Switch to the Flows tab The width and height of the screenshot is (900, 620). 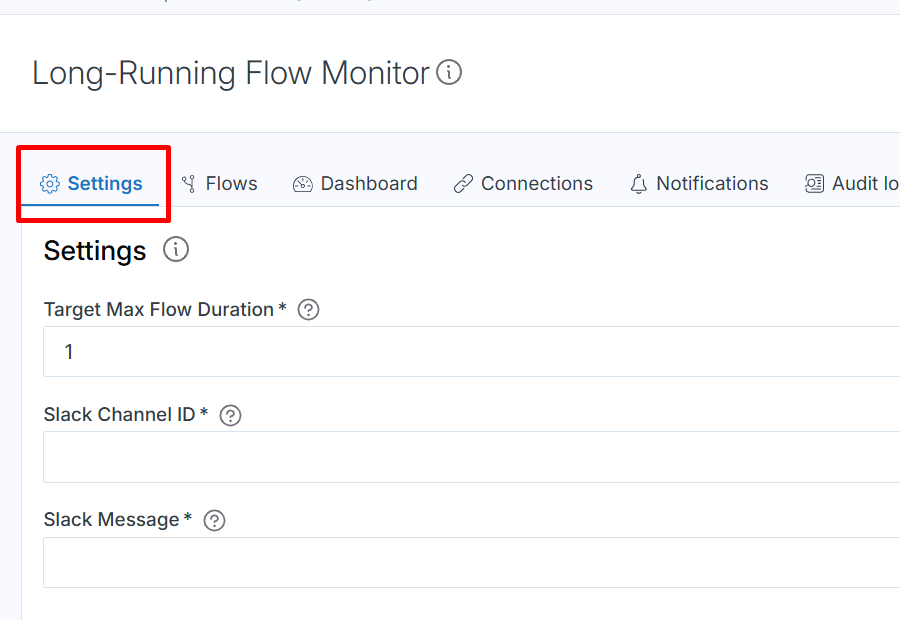tap(231, 184)
